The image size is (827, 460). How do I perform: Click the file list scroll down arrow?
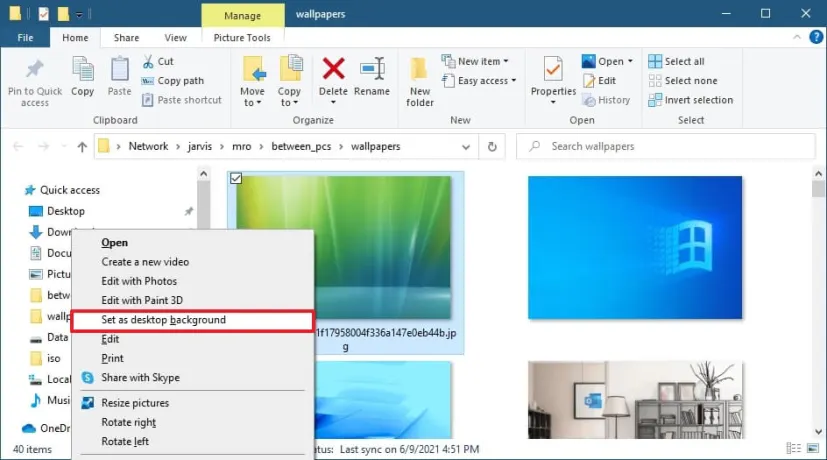[818, 432]
